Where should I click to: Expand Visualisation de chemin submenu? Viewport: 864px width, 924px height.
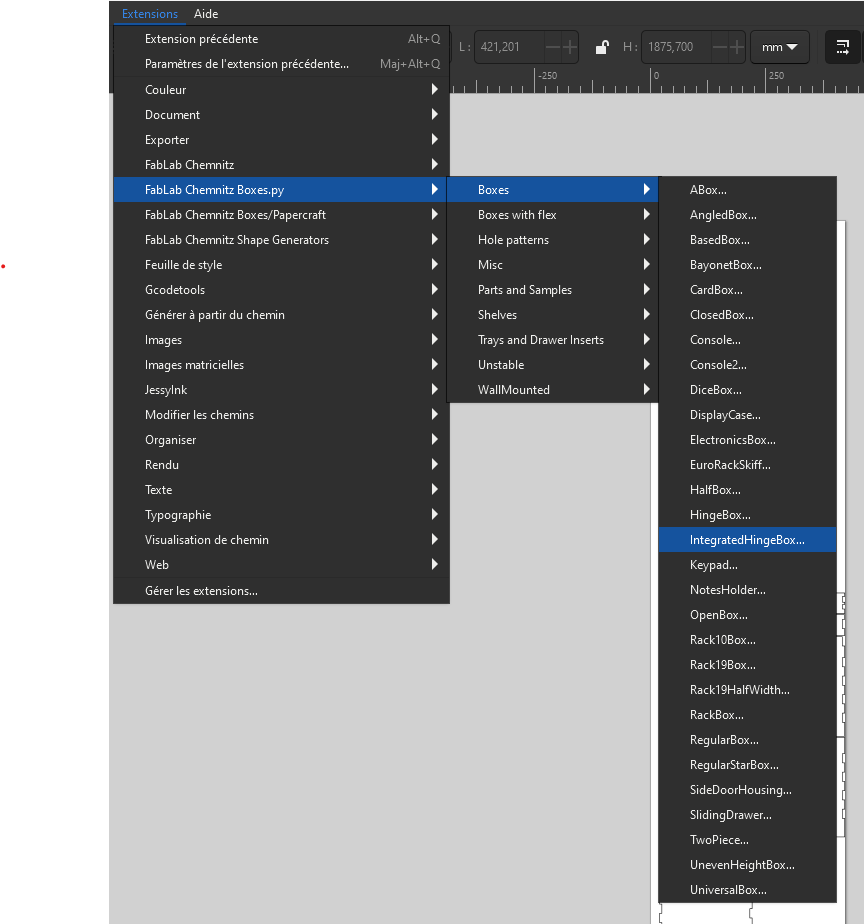(x=282, y=540)
